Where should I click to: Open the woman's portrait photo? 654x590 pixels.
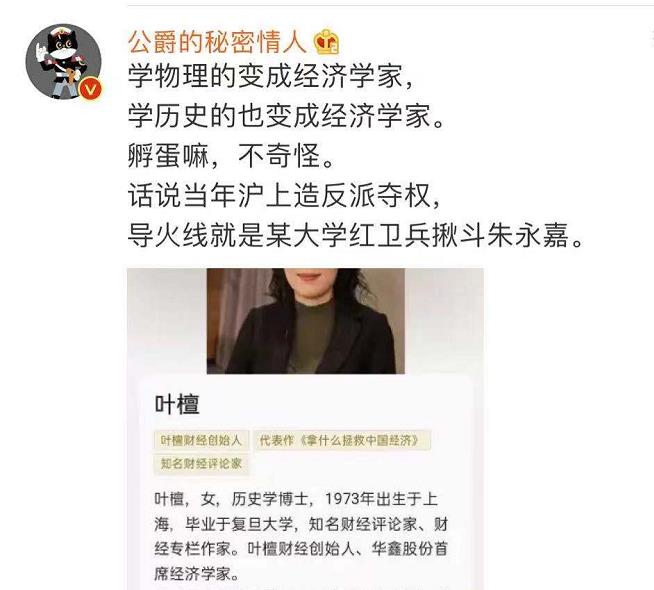305,321
